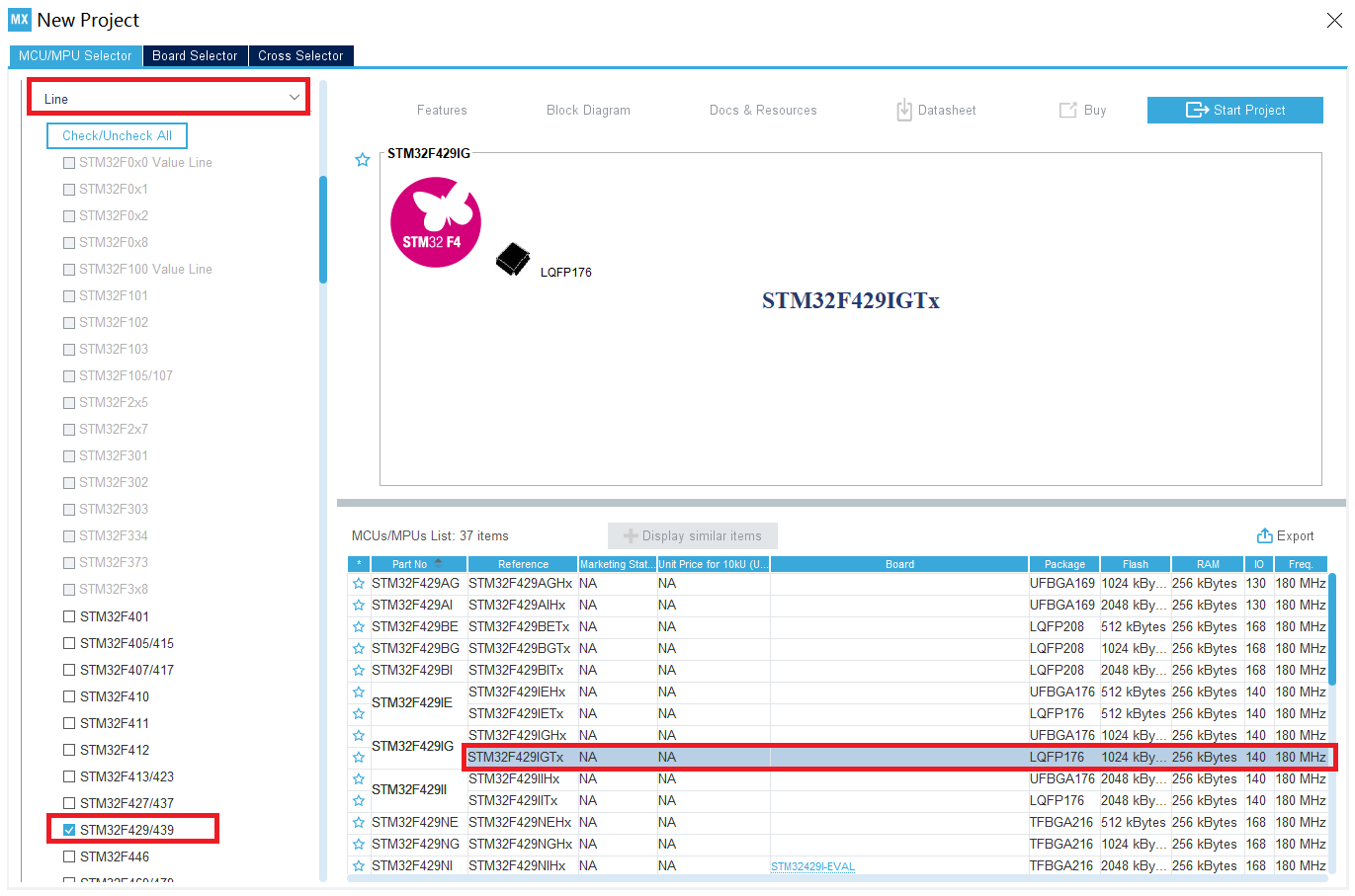1355x896 pixels.
Task: Star the STM32F429NG row
Action: (359, 845)
